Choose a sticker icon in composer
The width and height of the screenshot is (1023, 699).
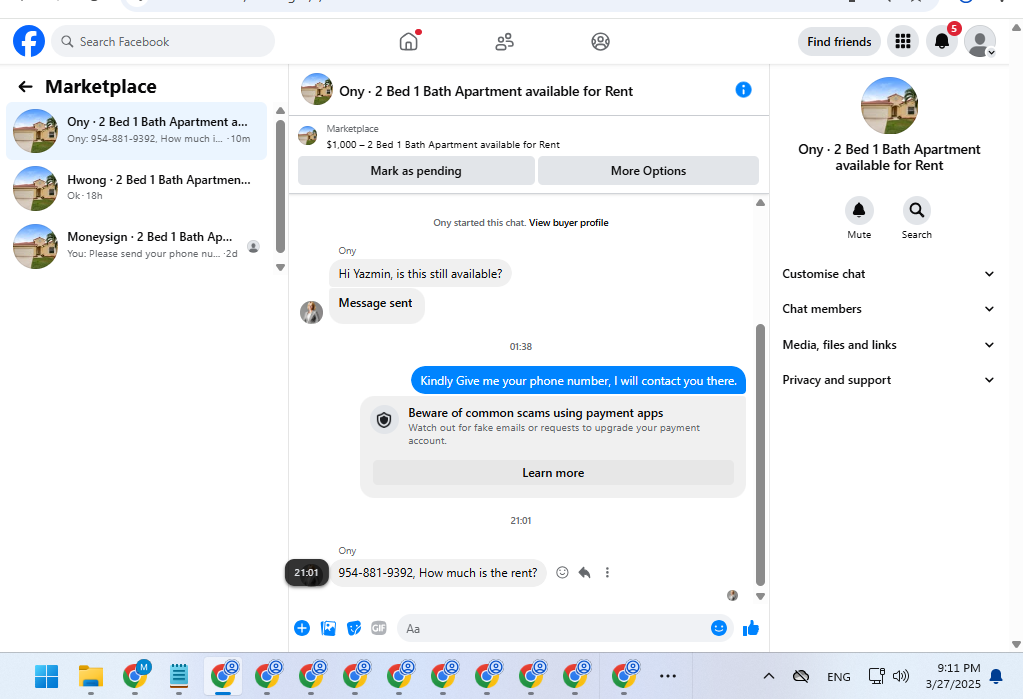tap(354, 629)
